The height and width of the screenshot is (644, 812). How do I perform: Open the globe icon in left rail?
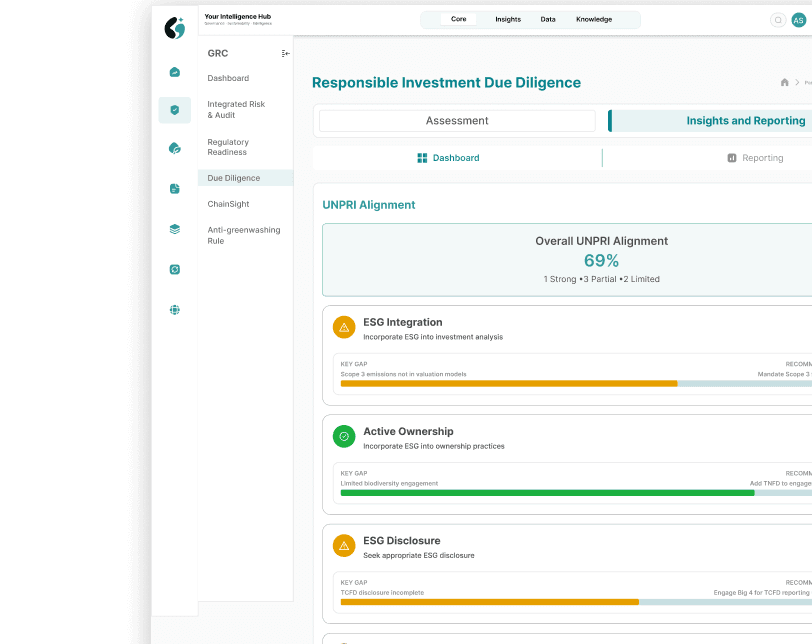coord(175,311)
